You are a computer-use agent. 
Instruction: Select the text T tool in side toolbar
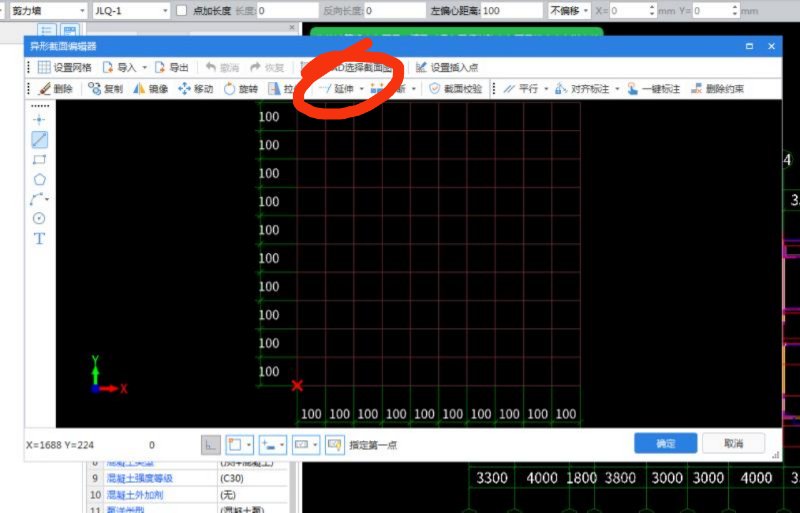pos(39,238)
